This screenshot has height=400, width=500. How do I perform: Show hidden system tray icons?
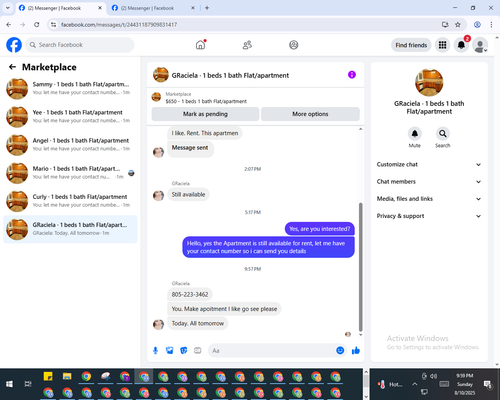point(414,384)
